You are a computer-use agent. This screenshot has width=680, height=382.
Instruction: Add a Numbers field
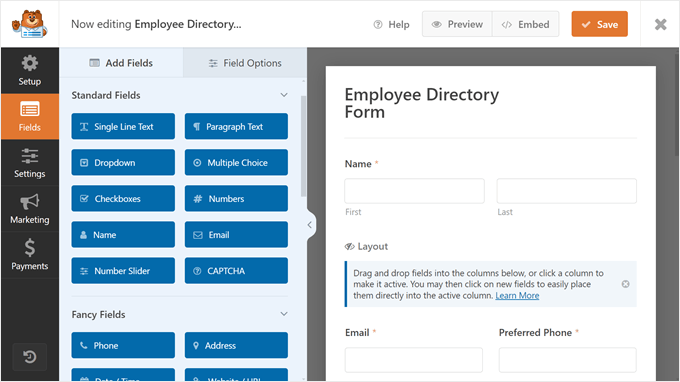(236, 198)
